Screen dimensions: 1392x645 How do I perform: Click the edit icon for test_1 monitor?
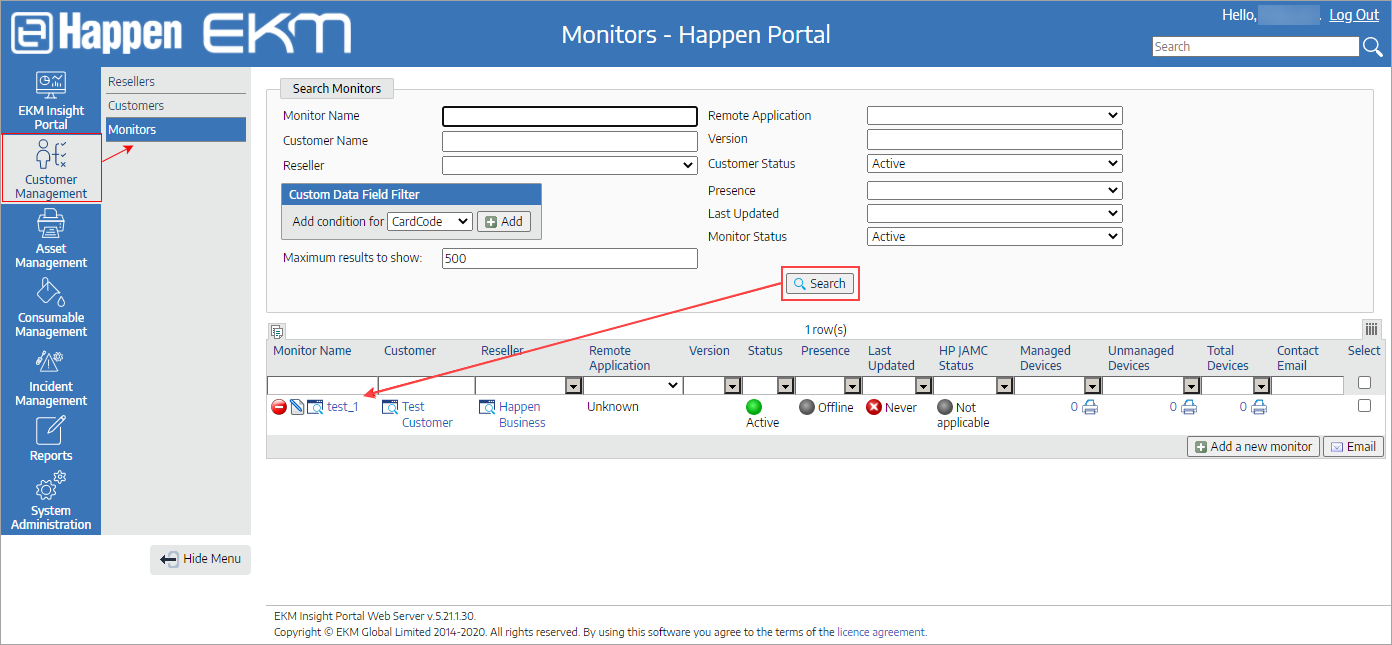click(x=297, y=407)
